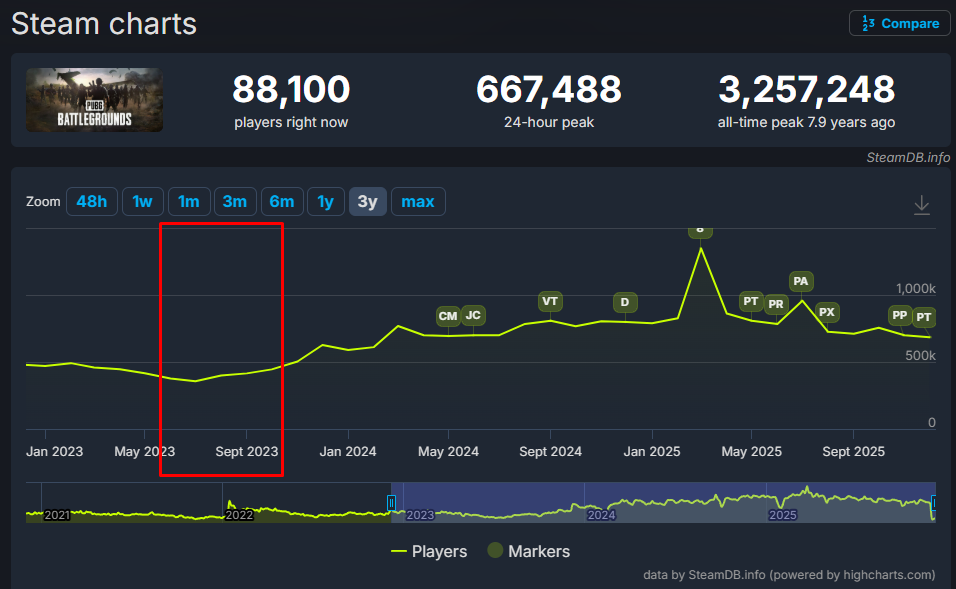
Task: Click the PR chart marker
Action: (776, 304)
